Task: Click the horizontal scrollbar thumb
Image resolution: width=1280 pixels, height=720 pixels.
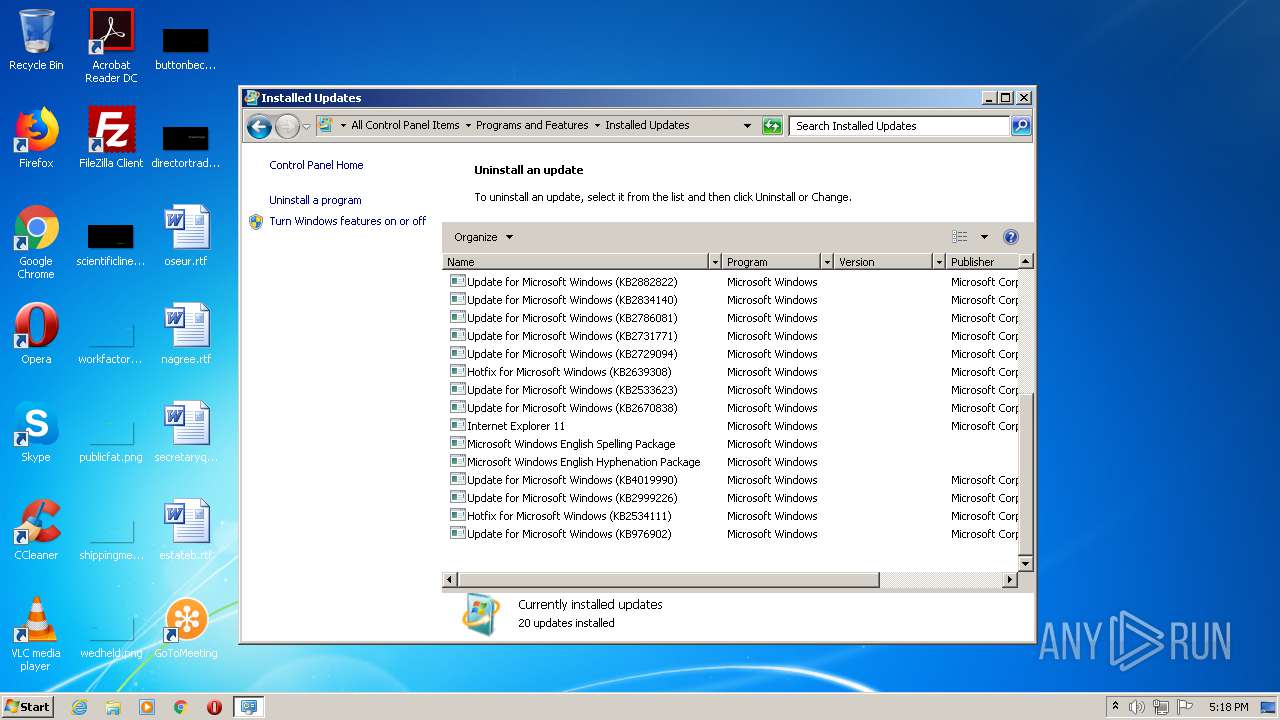Action: 668,580
